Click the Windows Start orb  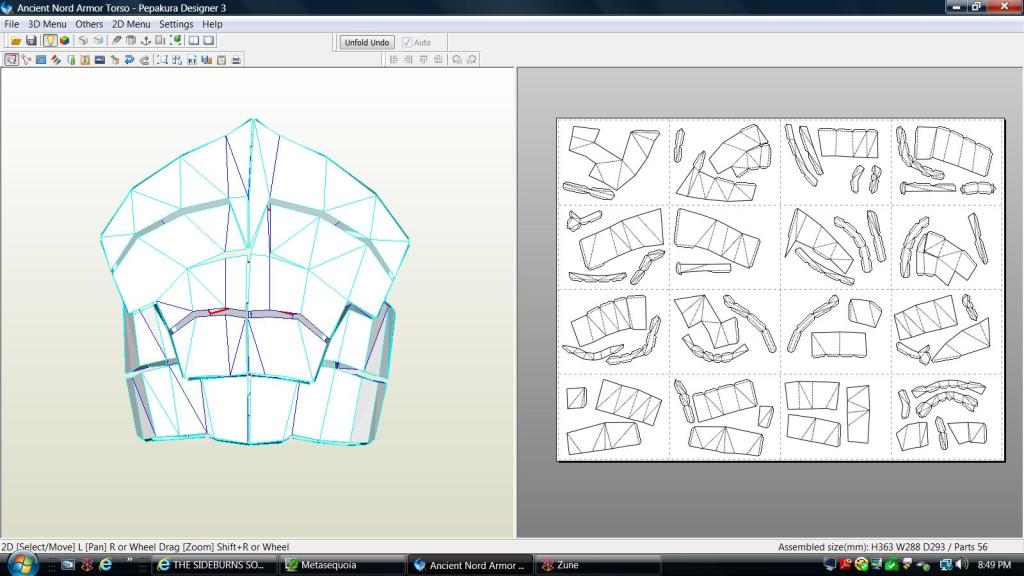point(21,565)
